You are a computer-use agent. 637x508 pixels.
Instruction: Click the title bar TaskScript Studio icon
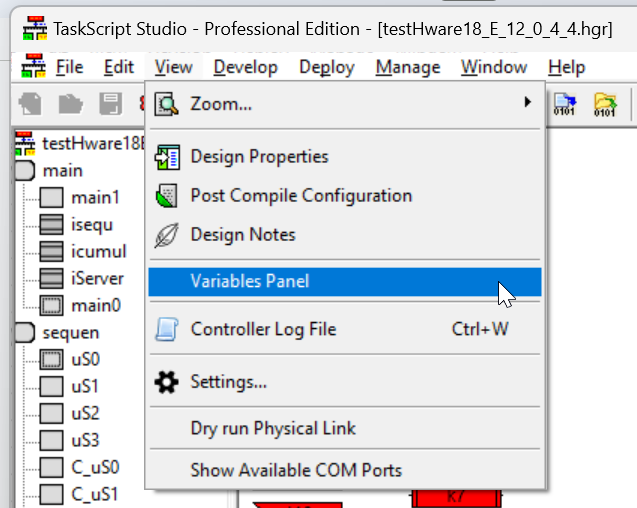click(x=35, y=28)
